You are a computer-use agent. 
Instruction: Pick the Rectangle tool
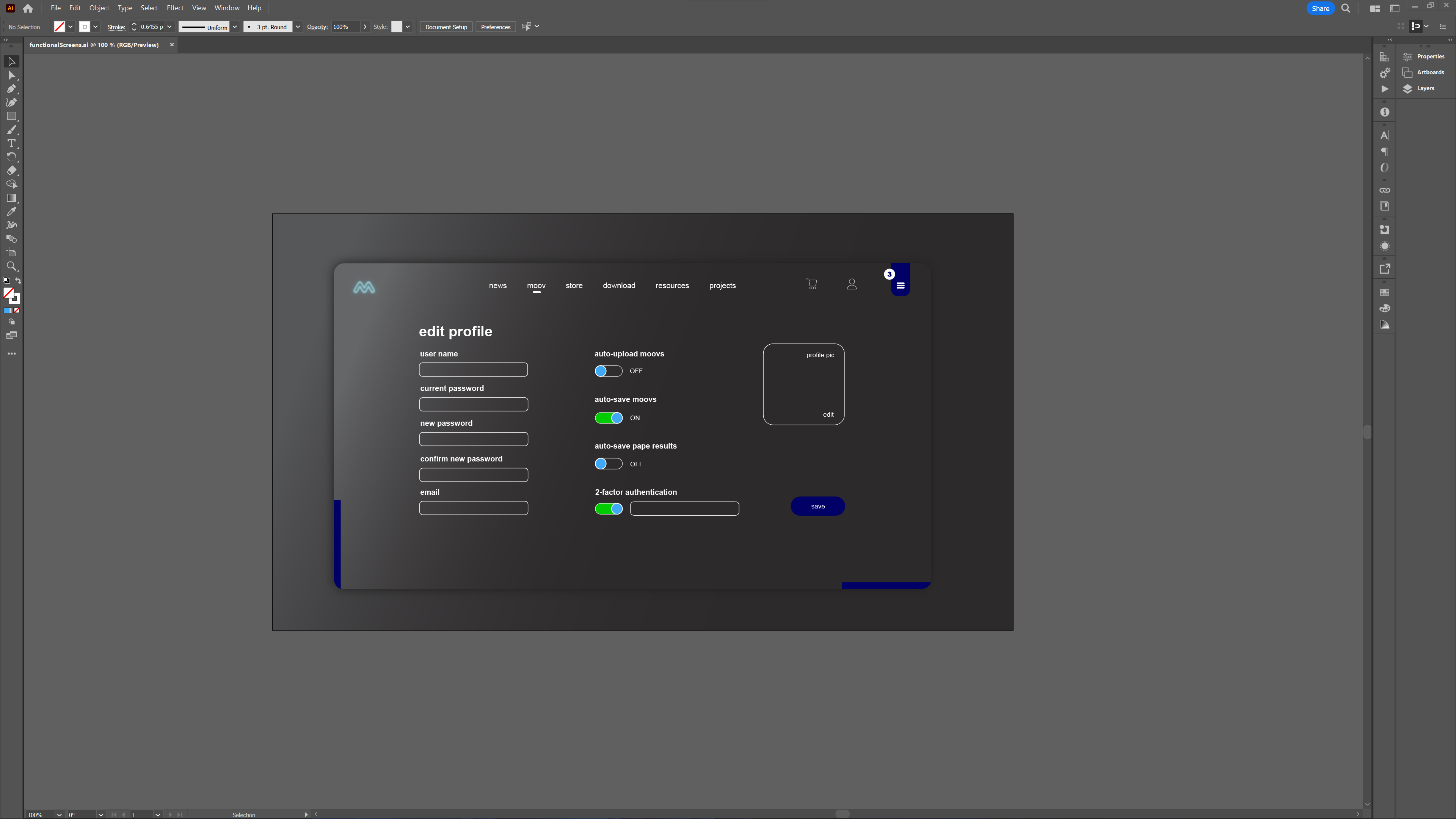[11, 116]
